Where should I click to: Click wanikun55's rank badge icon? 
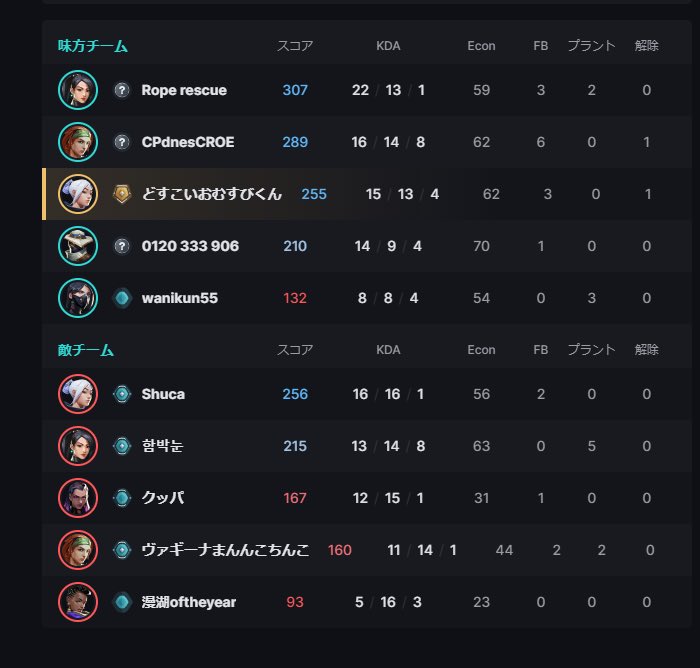point(122,298)
